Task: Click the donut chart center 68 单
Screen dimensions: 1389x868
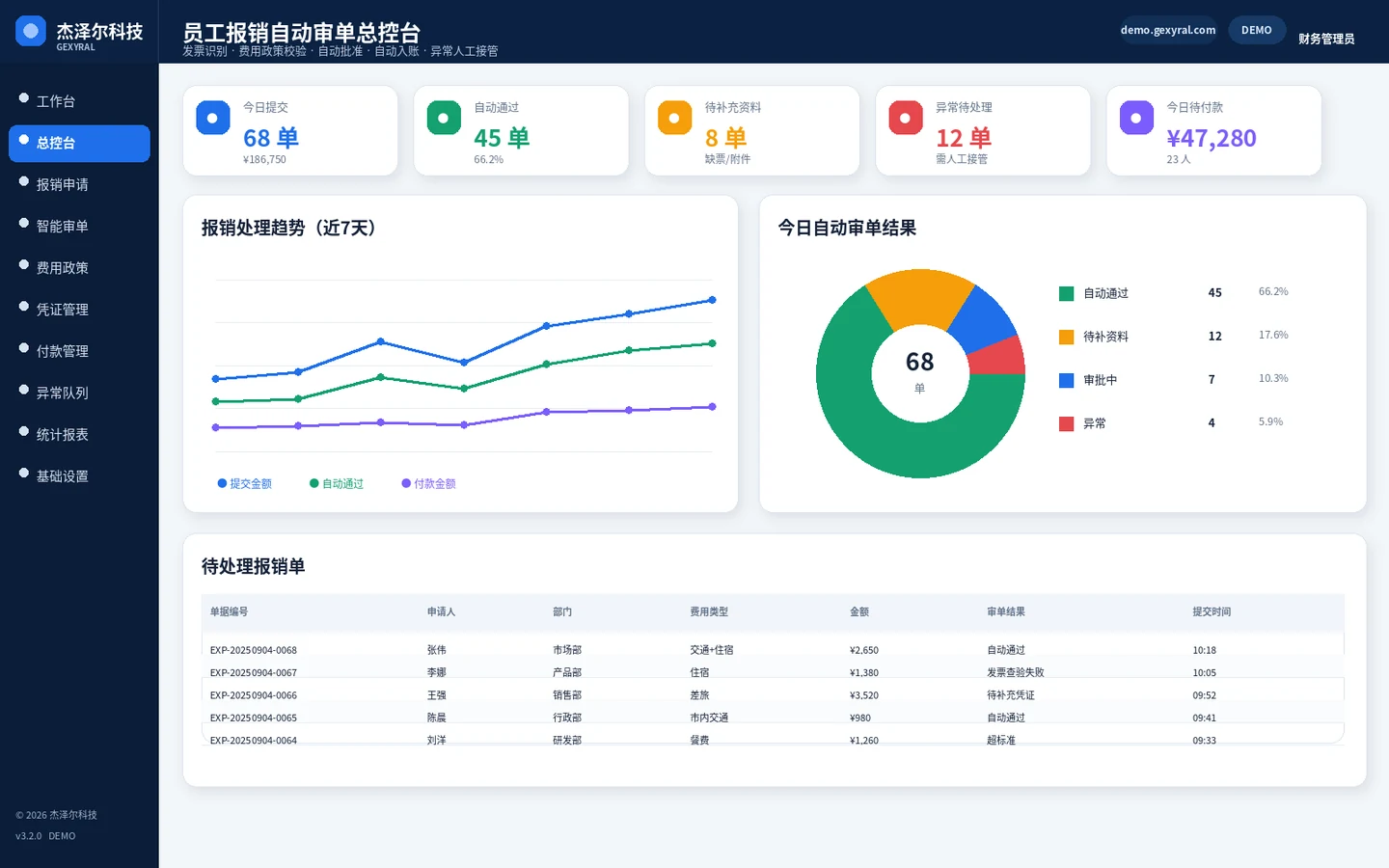Action: pos(920,372)
